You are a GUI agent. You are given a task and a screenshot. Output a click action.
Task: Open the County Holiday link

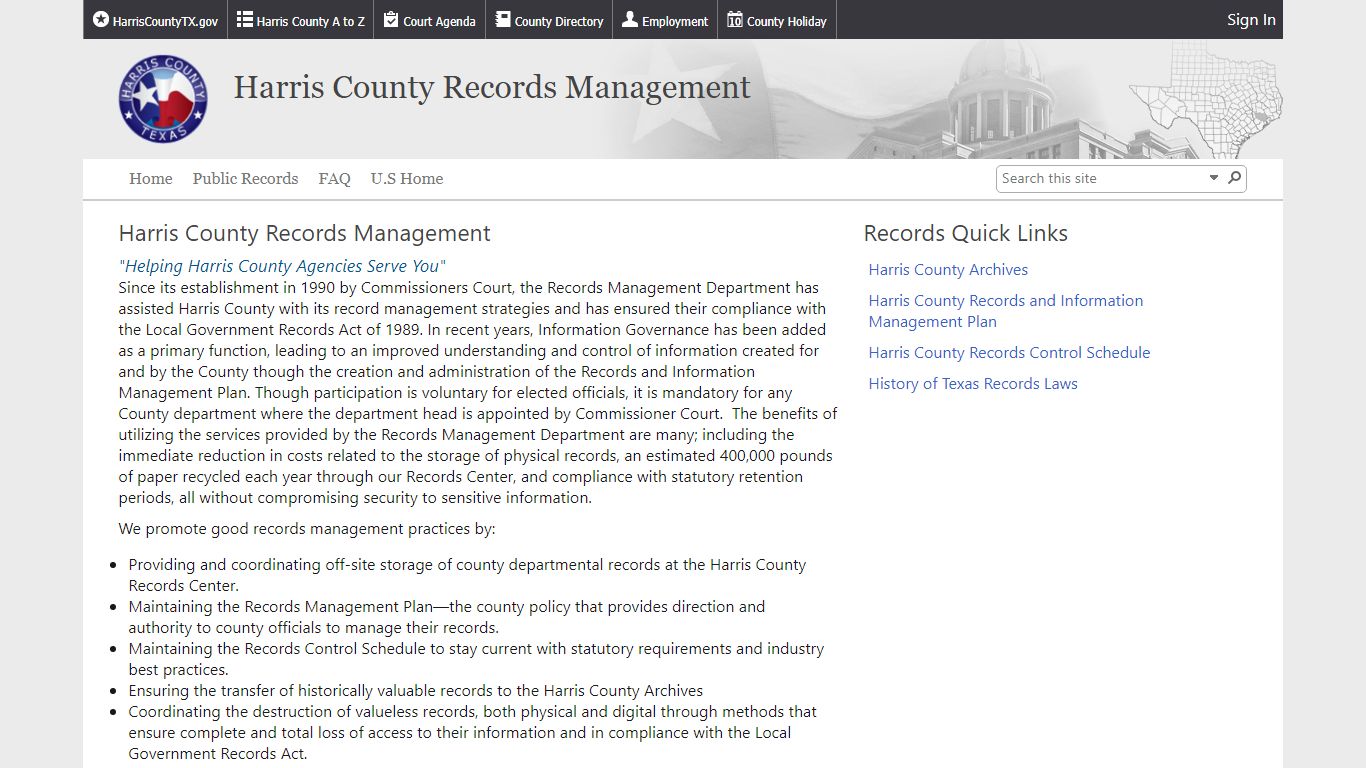(787, 21)
